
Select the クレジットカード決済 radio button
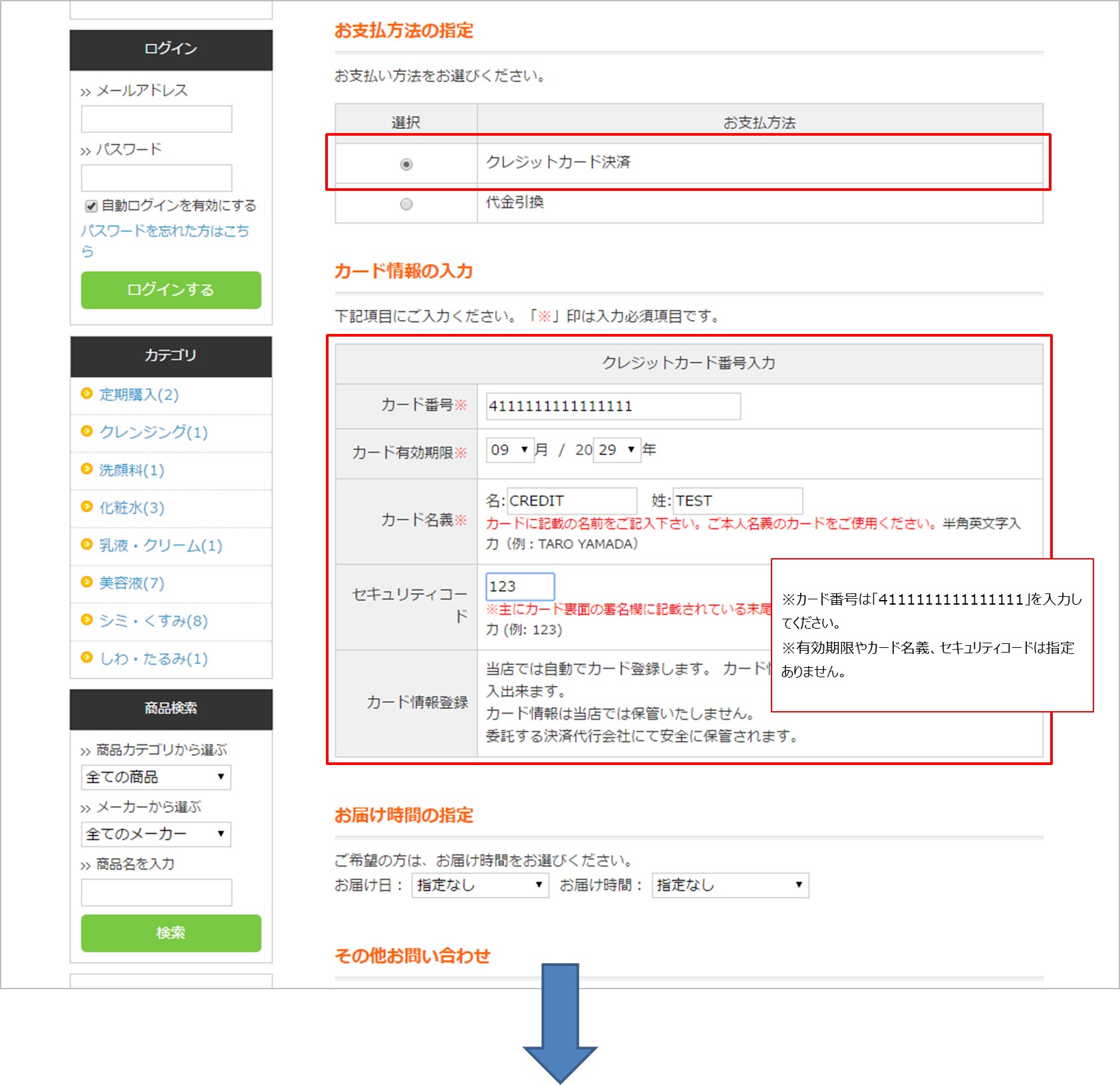coord(406,164)
